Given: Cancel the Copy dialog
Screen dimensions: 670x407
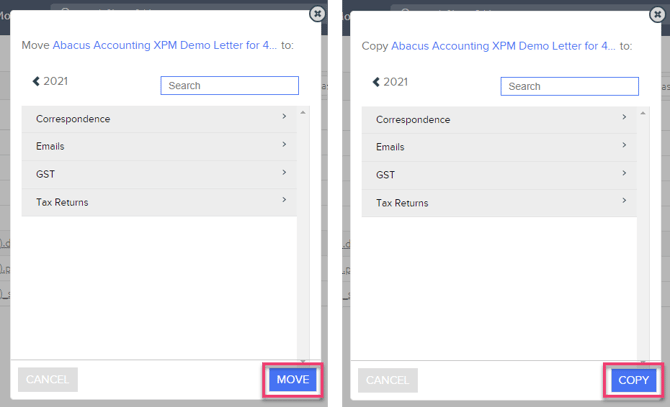Looking at the screenshot, I should 388,381.
